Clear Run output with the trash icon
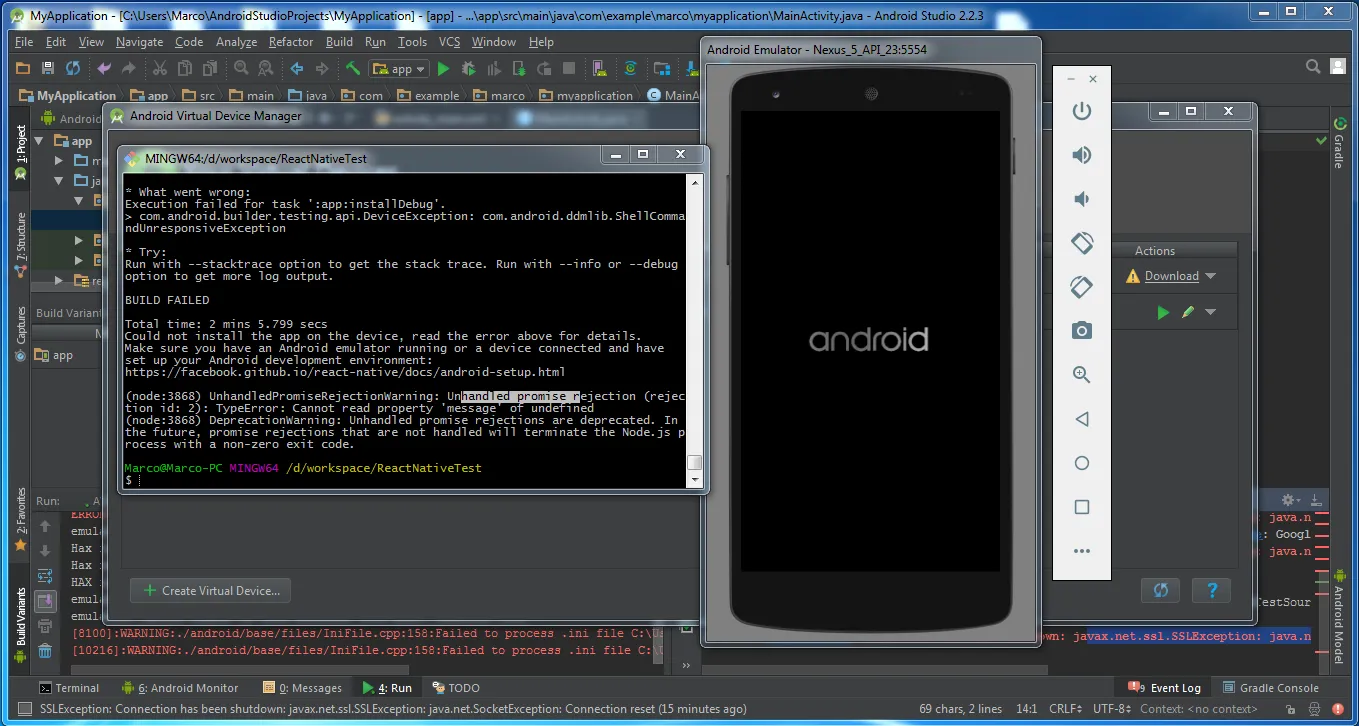 [45, 651]
